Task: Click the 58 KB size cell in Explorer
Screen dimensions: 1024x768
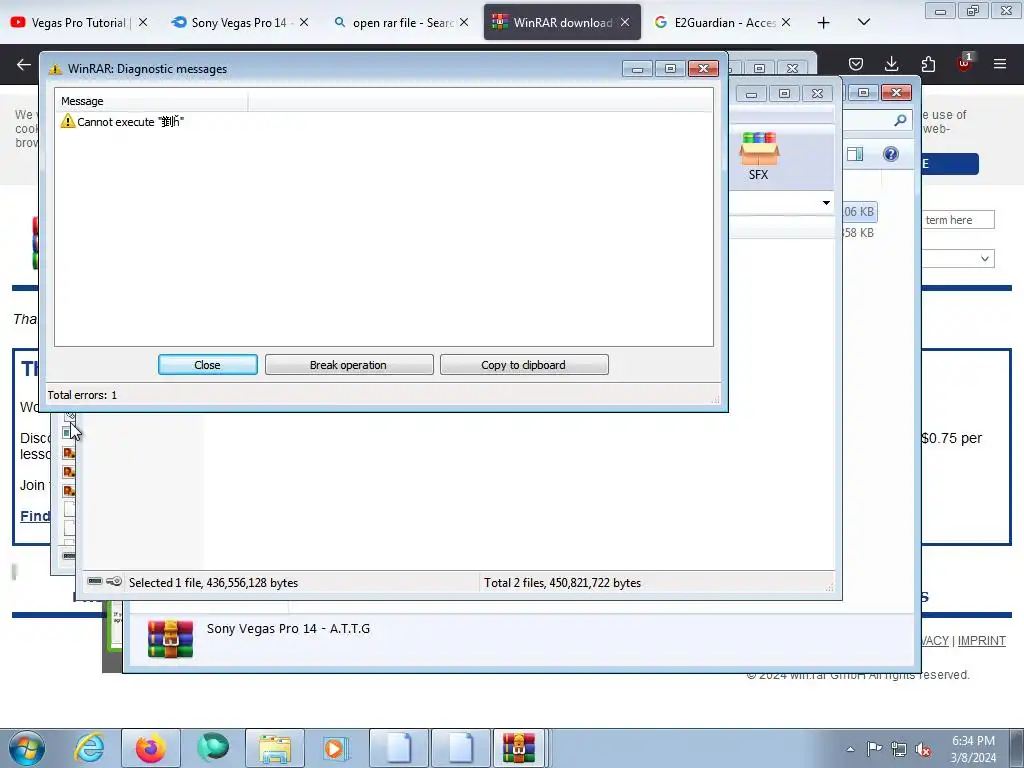Action: (x=858, y=232)
